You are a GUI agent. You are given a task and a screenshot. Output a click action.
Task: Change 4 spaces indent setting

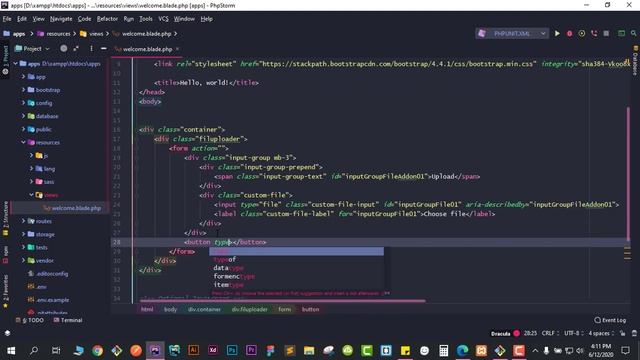pos(601,333)
